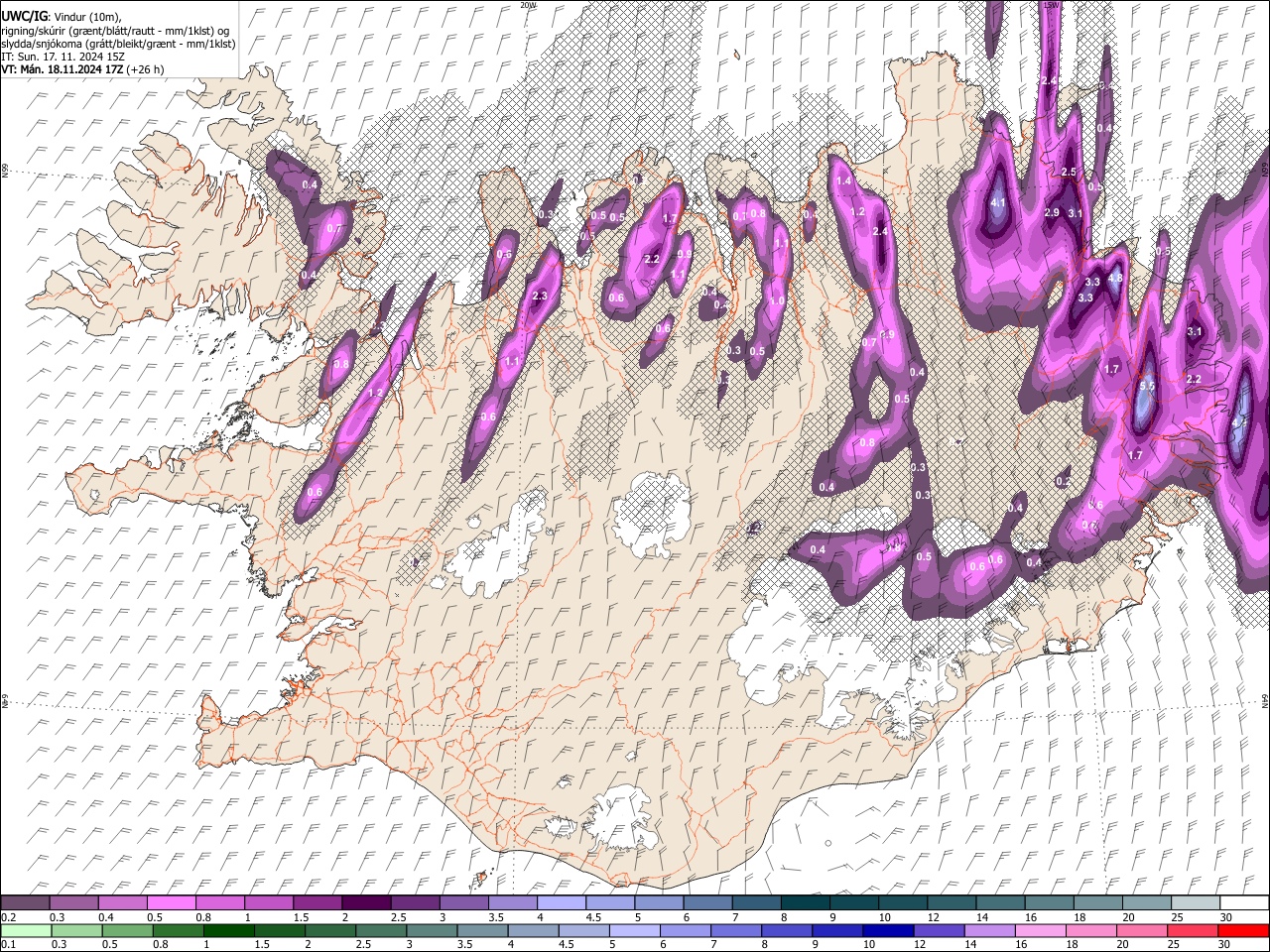This screenshot has height=952, width=1270.
Task: Click the 20W longitude label at top
Action: (528, 5)
